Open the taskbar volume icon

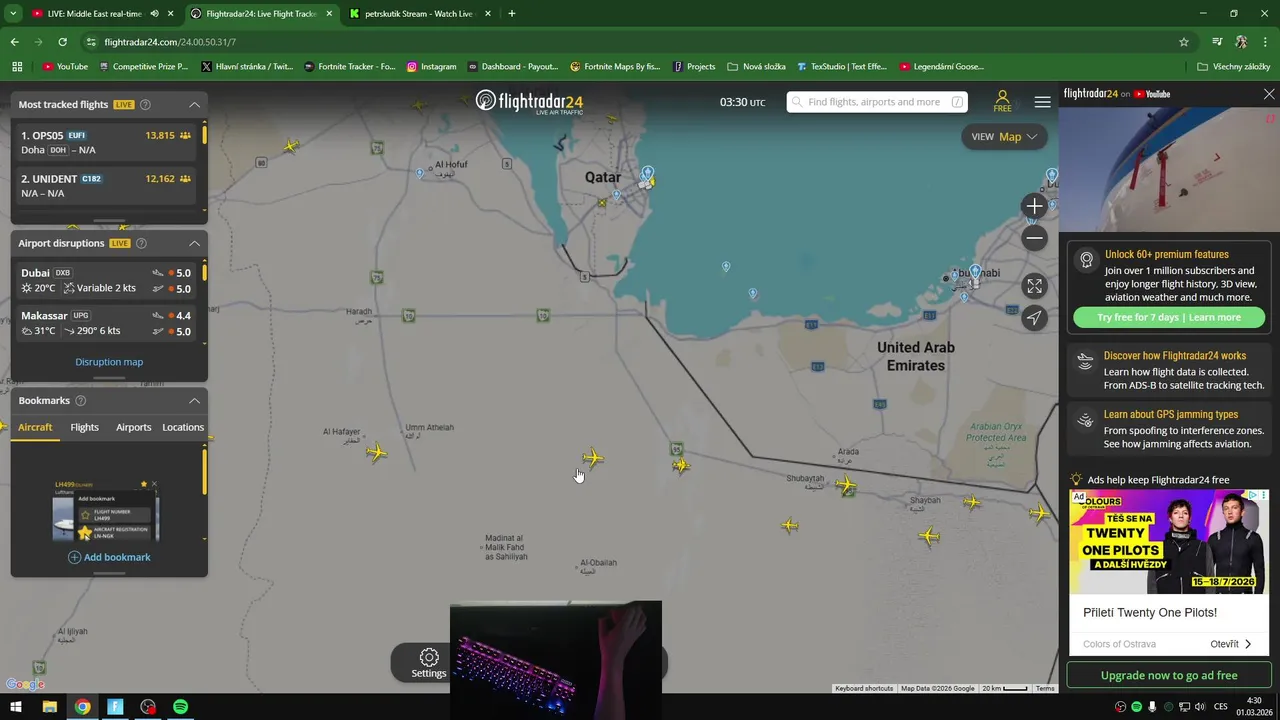click(1200, 707)
